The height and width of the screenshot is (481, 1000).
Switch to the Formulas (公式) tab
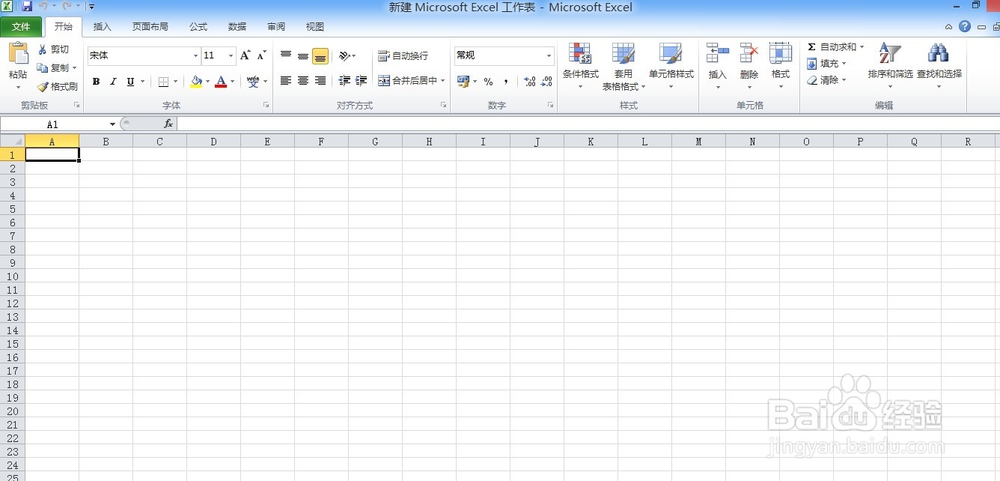(x=198, y=27)
